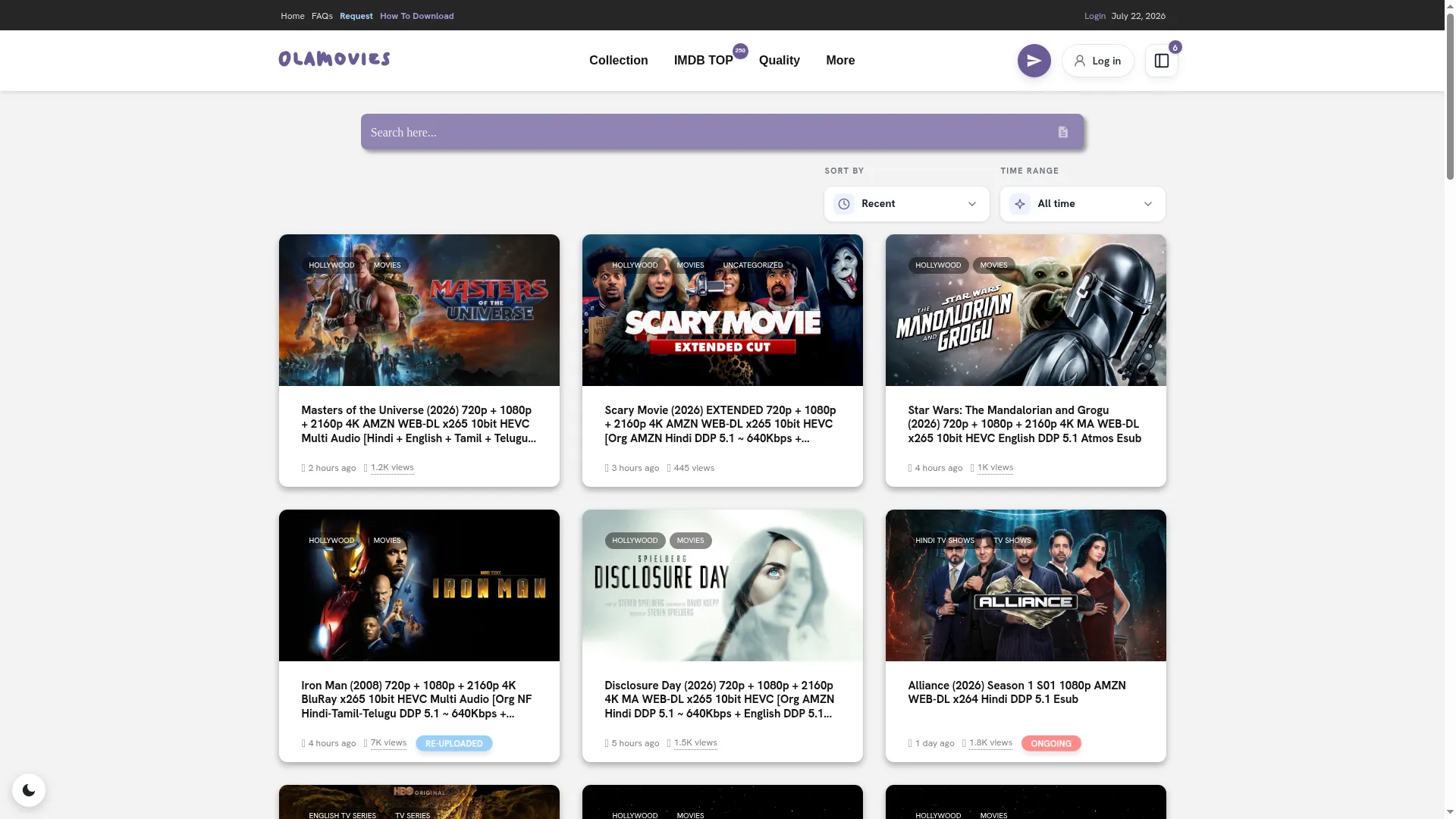Click 1.8K views on Alliance card
The image size is (1456, 819).
(990, 743)
